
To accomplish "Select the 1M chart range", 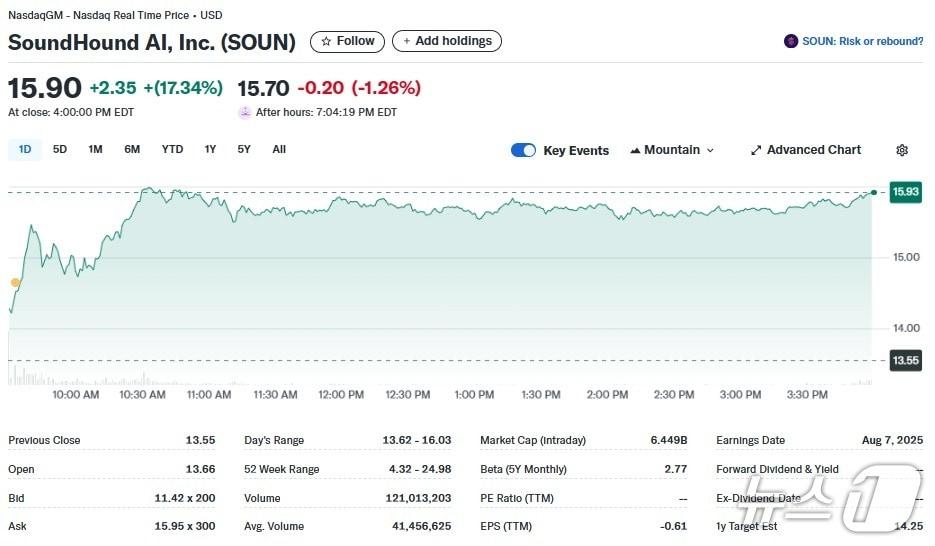I will coord(95,149).
